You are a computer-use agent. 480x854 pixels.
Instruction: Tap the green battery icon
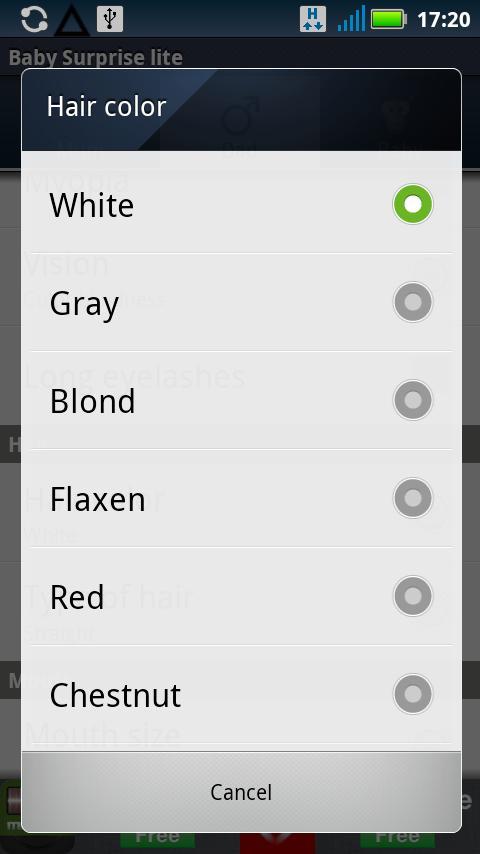click(389, 19)
